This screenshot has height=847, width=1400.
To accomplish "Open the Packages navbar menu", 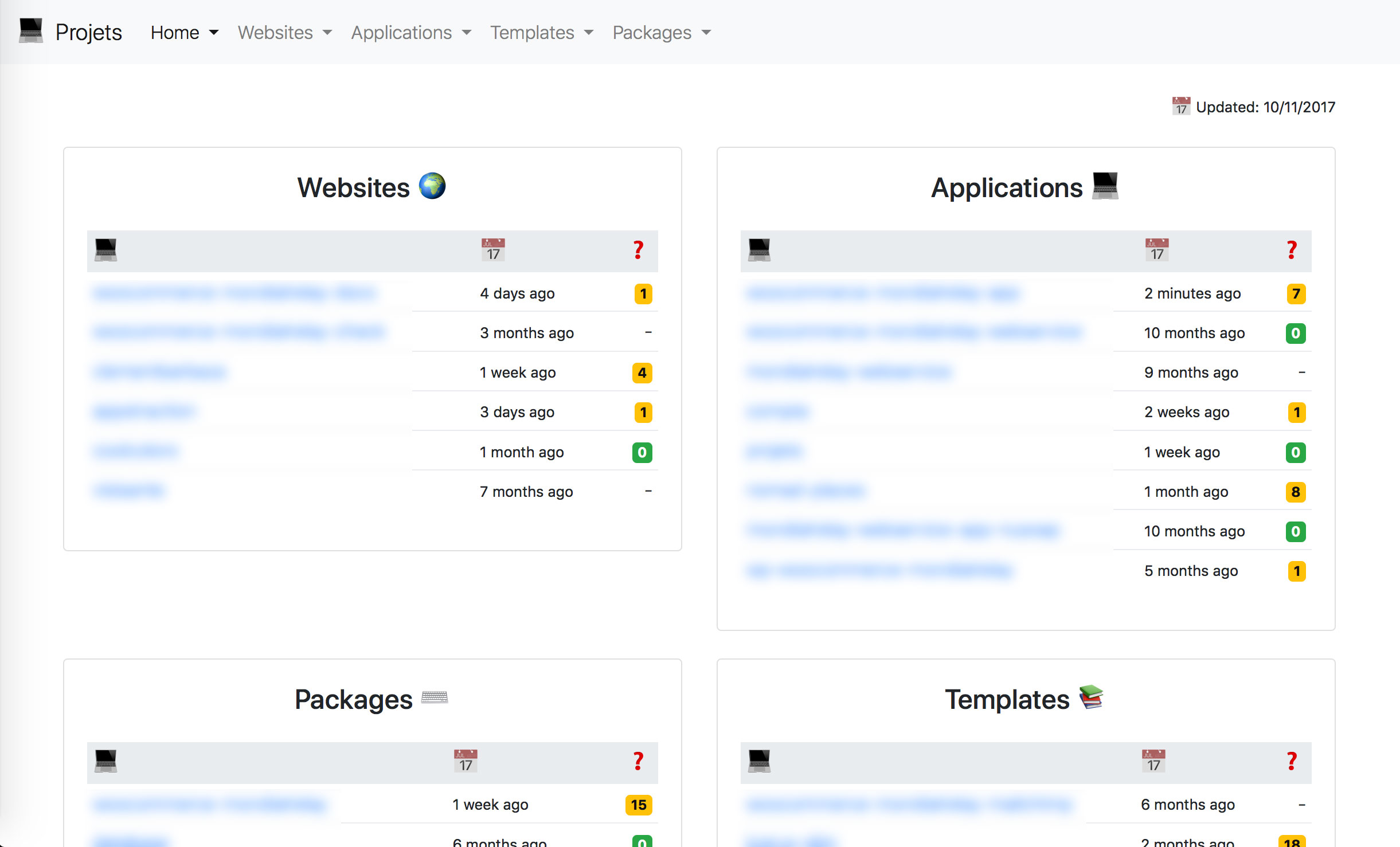I will 661,33.
